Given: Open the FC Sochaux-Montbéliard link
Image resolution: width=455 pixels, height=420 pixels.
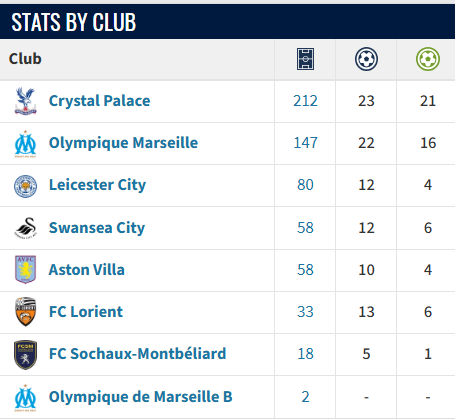Looking at the screenshot, I should click(x=137, y=354).
